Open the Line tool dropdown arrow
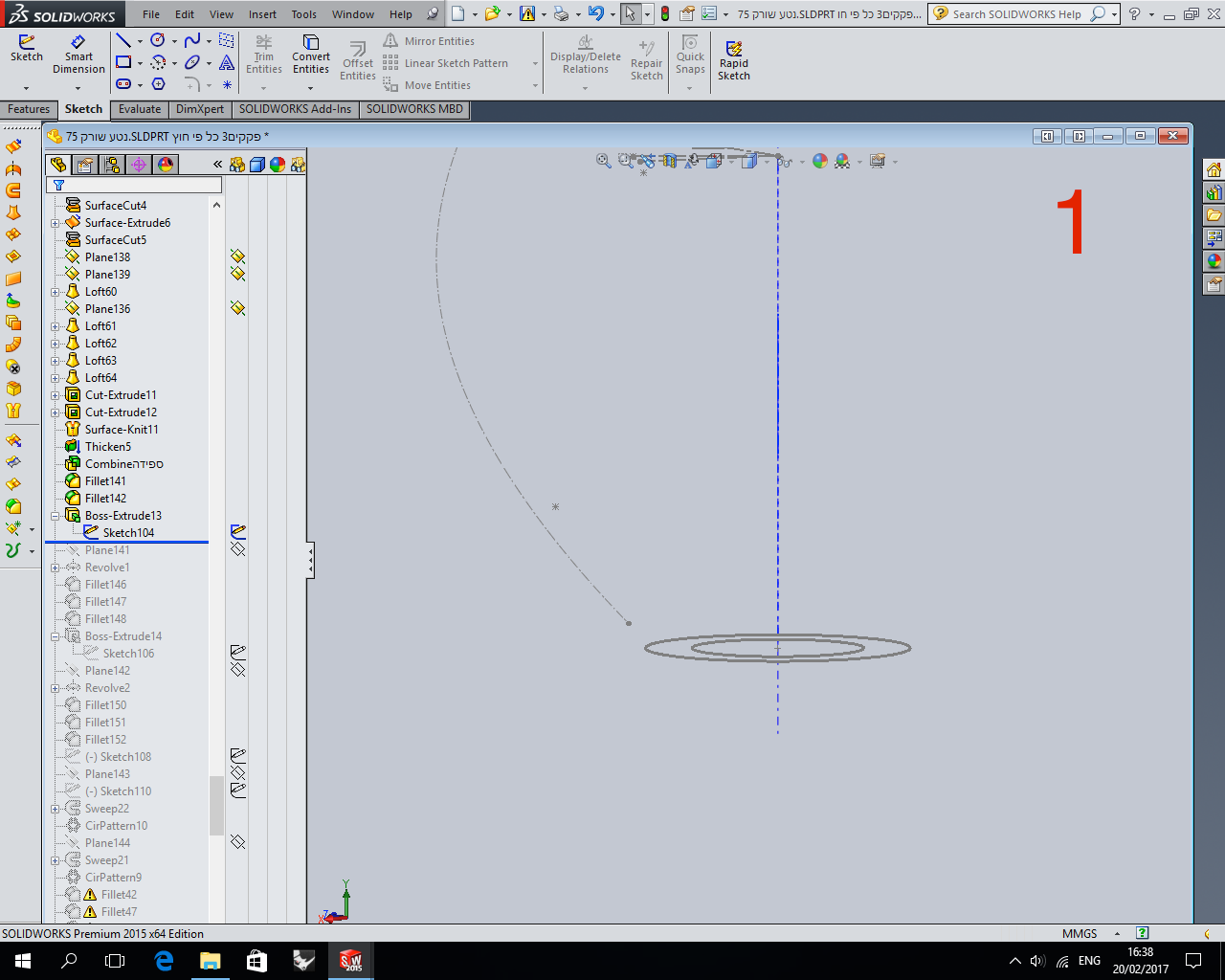Viewport: 1225px width, 980px height. [x=140, y=41]
